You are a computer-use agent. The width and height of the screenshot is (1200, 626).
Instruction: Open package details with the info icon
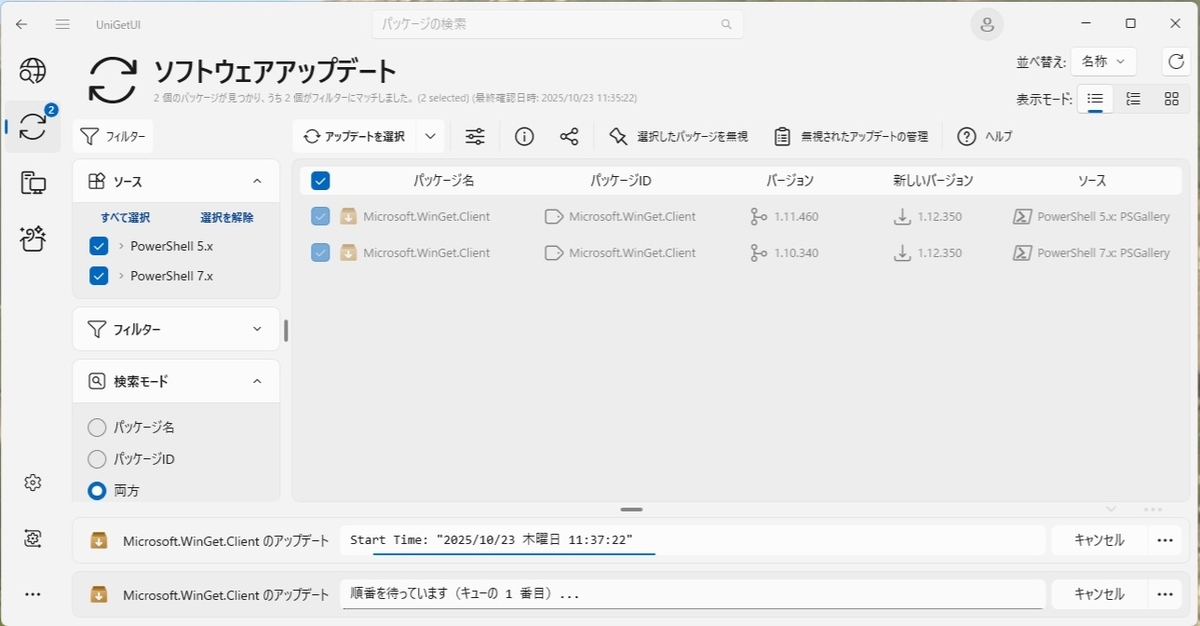pyautogui.click(x=523, y=136)
